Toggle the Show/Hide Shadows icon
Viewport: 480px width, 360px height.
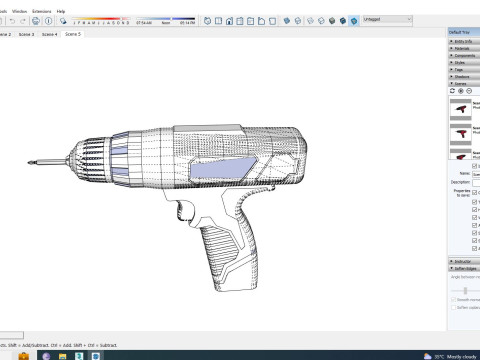(63, 21)
